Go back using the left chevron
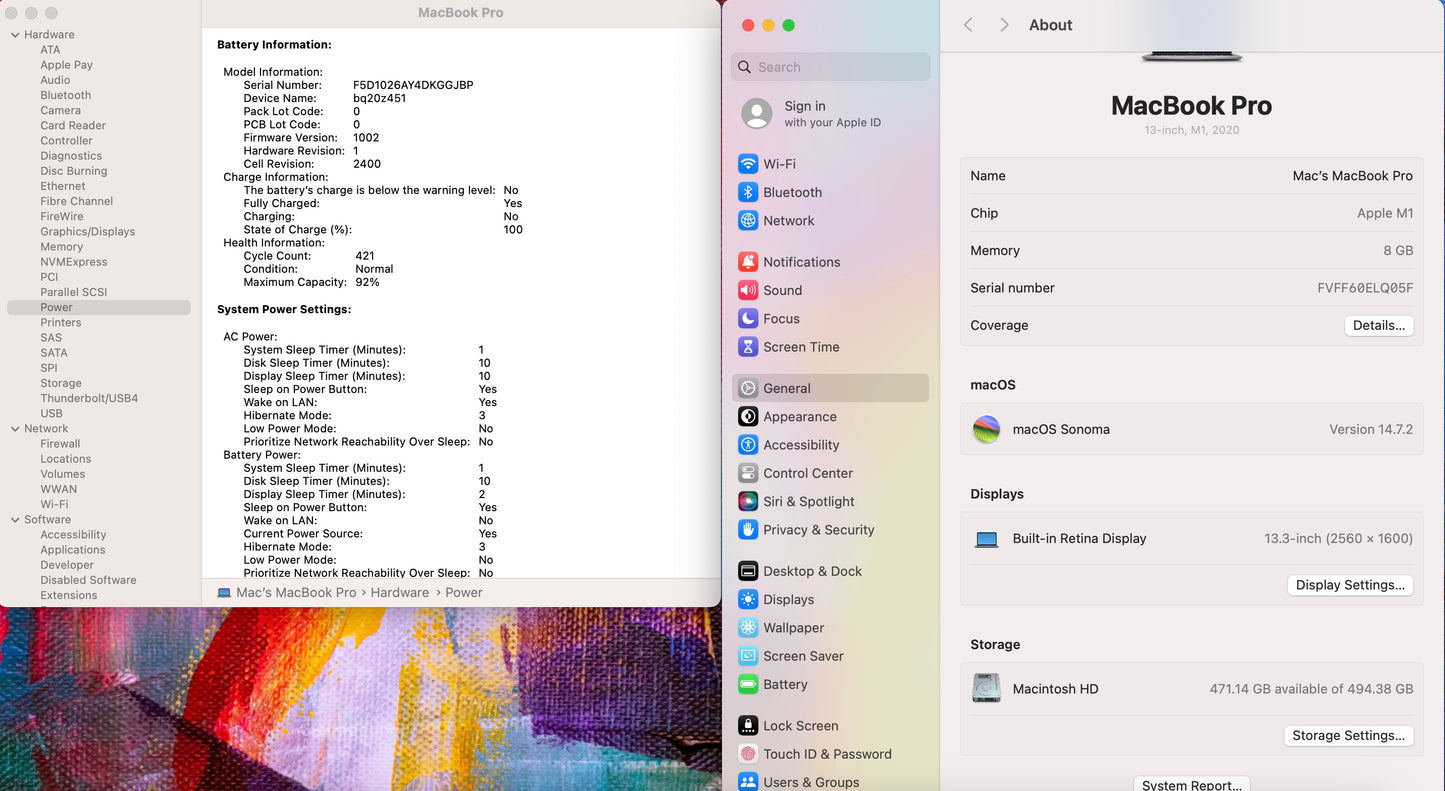The image size is (1445, 791). pyautogui.click(x=968, y=25)
